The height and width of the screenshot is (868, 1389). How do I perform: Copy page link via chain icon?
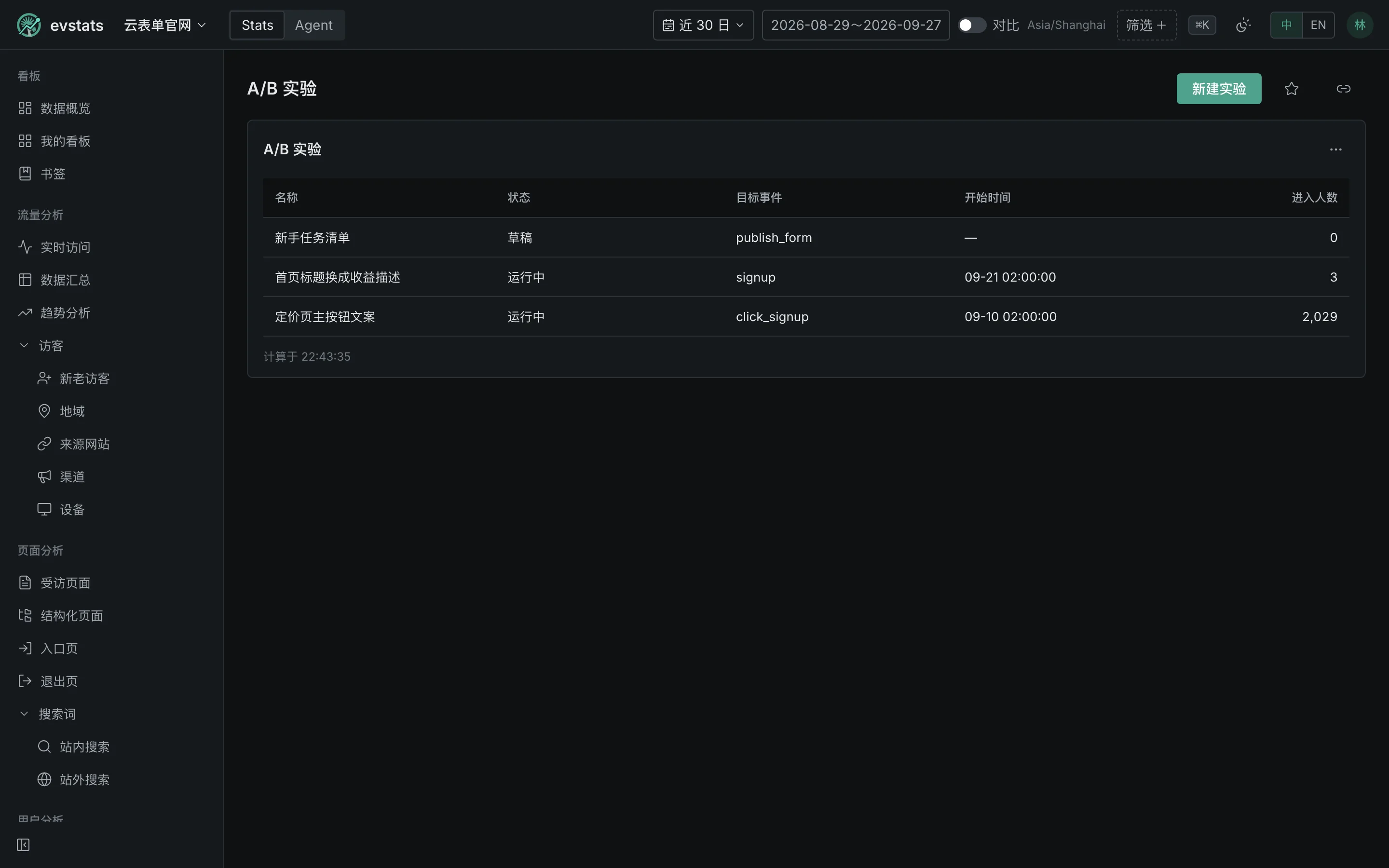click(x=1344, y=89)
